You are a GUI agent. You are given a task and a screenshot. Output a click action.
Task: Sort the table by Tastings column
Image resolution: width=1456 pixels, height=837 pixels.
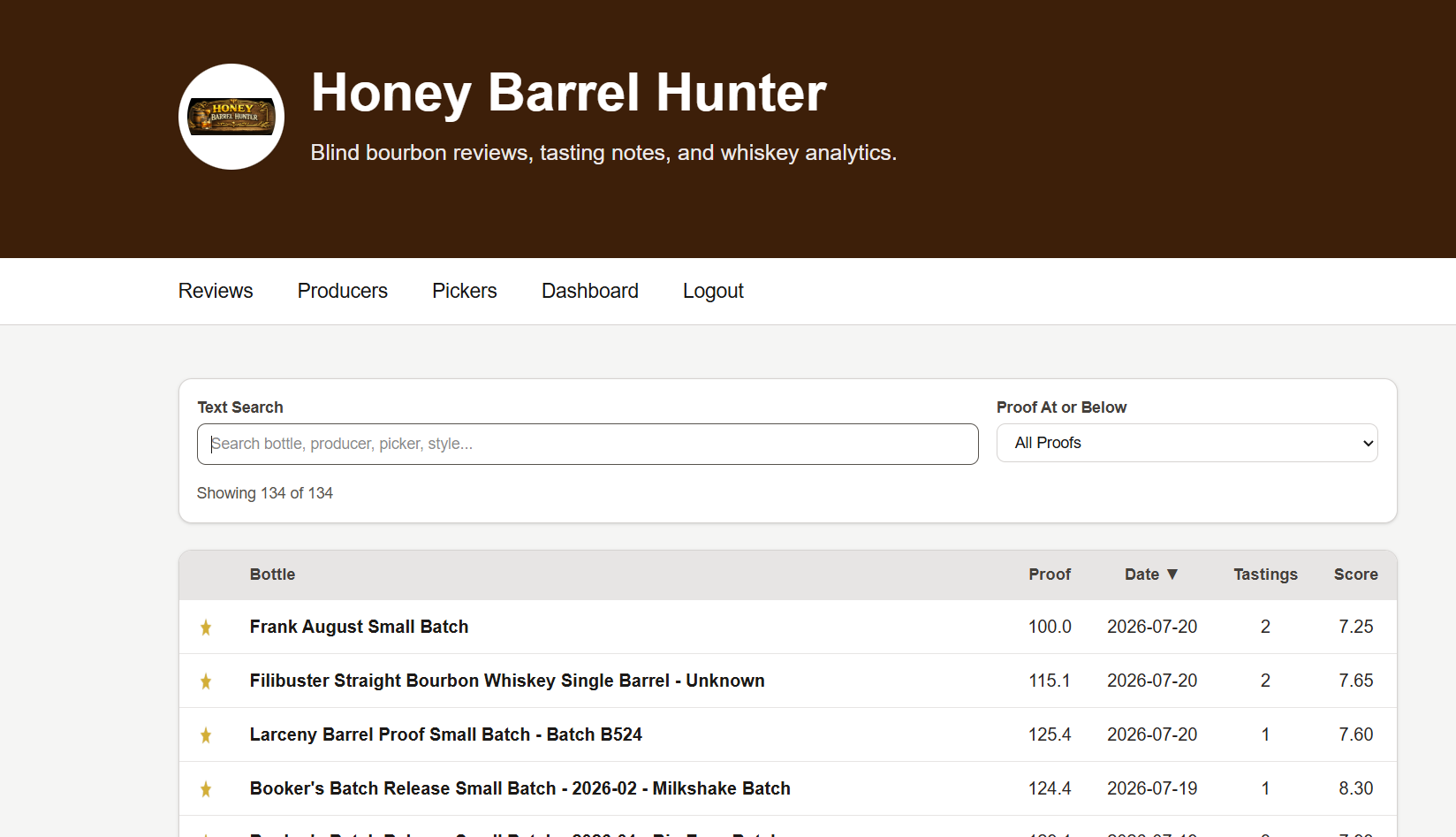click(1265, 574)
